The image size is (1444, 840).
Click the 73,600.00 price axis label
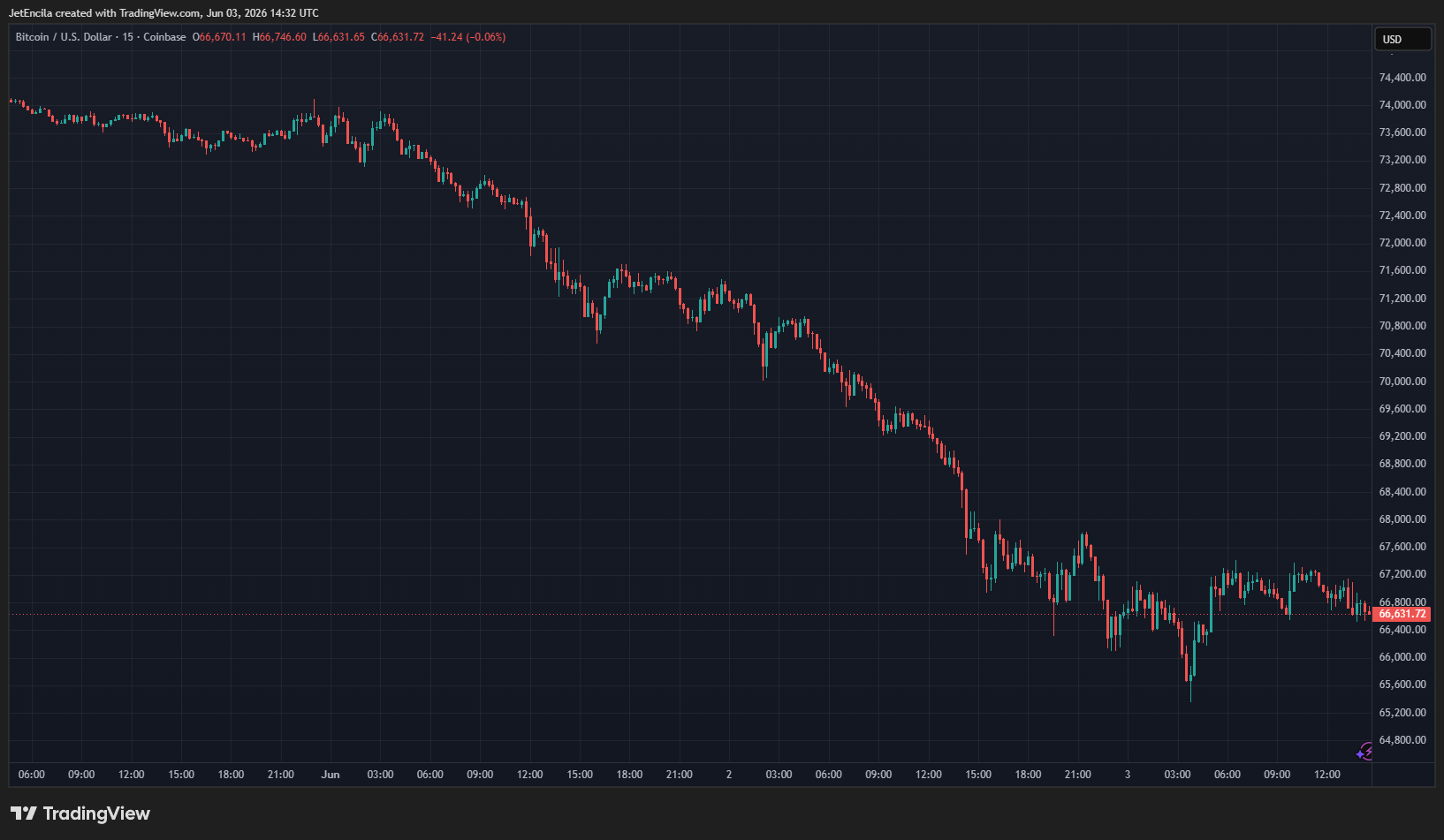tap(1402, 132)
